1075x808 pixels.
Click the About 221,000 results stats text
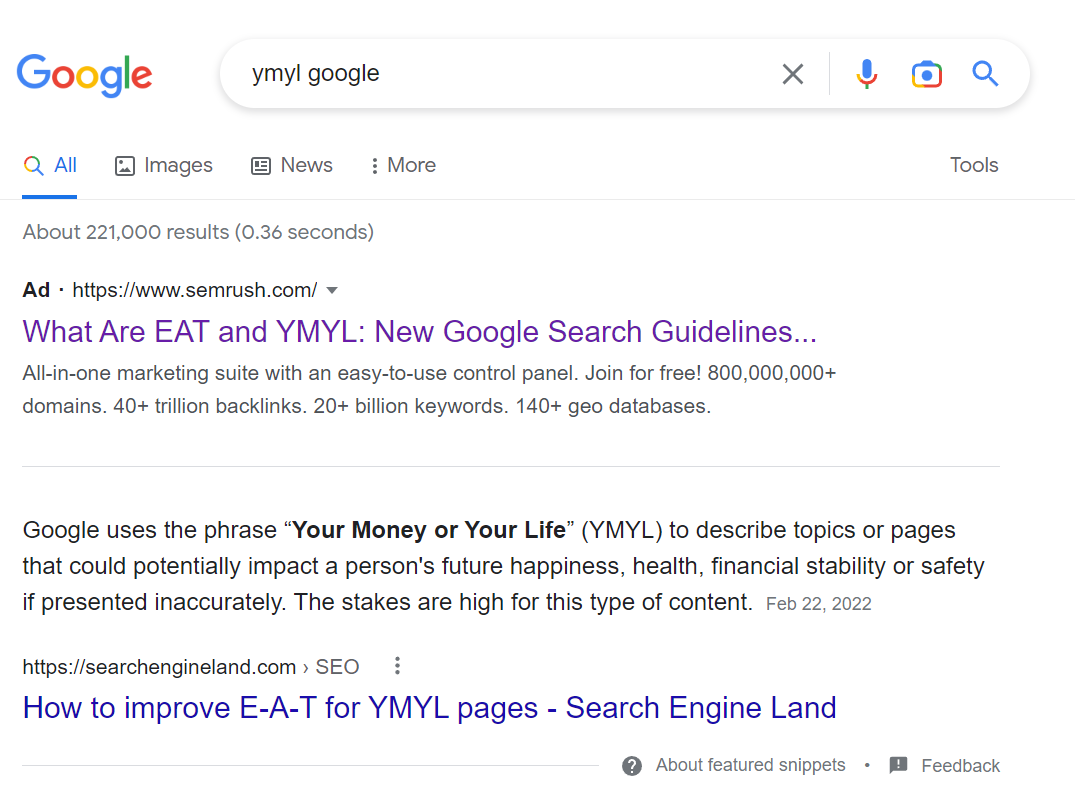click(198, 232)
